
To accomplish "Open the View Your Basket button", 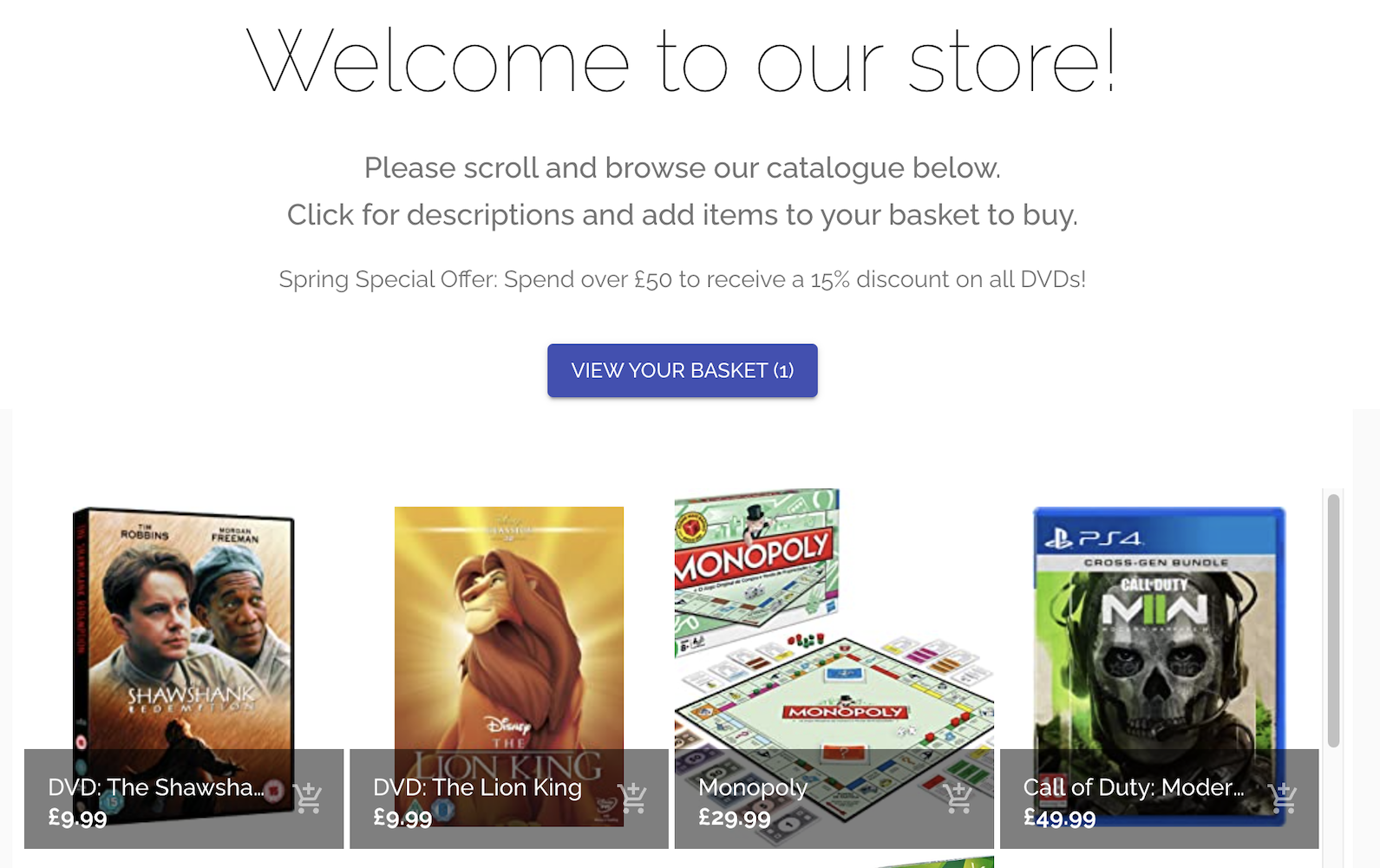I will click(x=682, y=370).
